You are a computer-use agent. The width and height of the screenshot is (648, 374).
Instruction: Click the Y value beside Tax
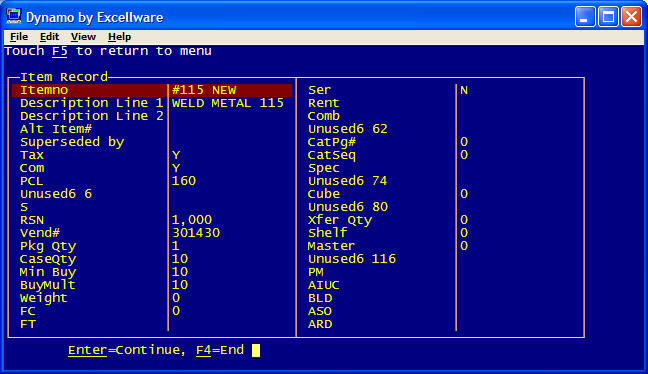176,155
